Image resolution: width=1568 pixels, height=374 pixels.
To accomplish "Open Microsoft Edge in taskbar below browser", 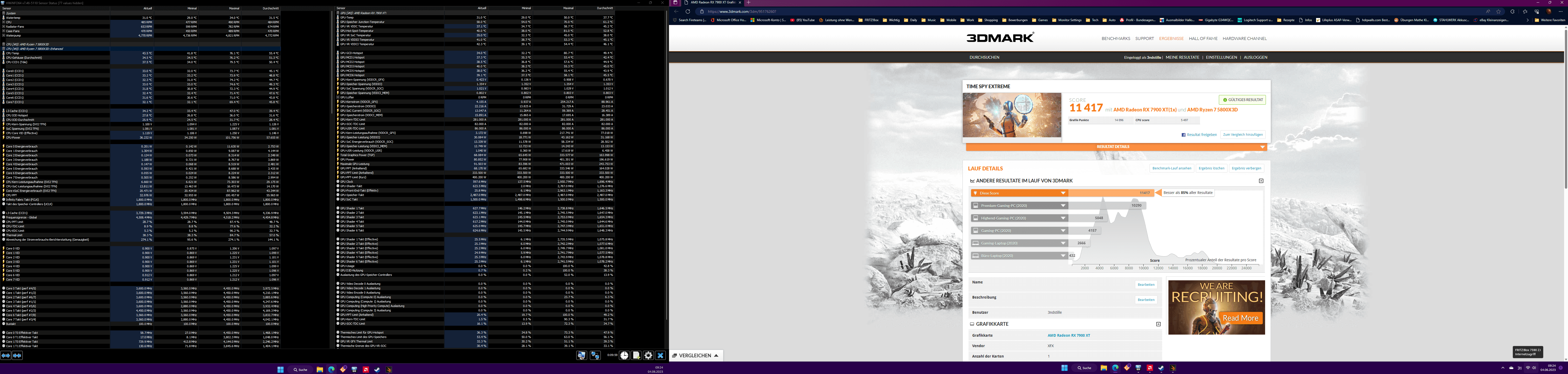I will pos(1115,368).
